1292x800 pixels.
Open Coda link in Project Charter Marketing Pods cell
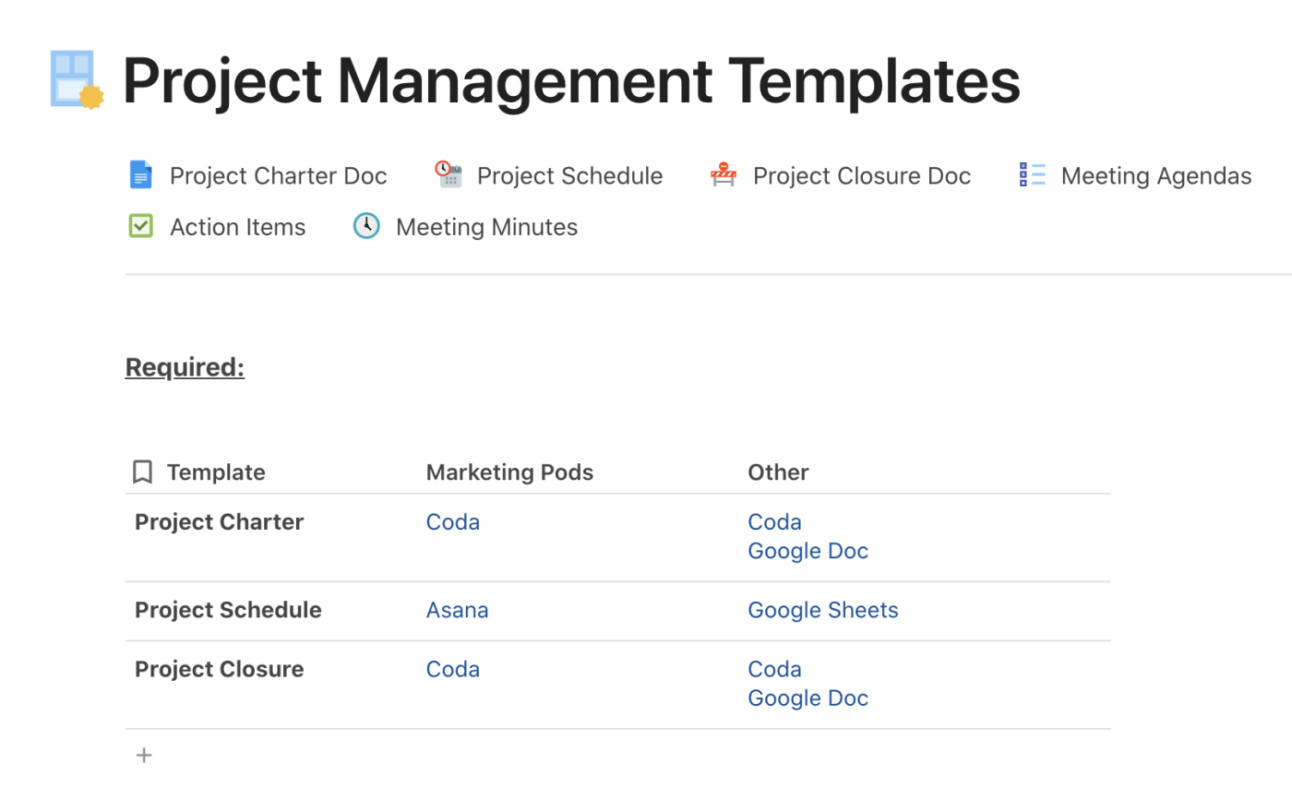452,522
